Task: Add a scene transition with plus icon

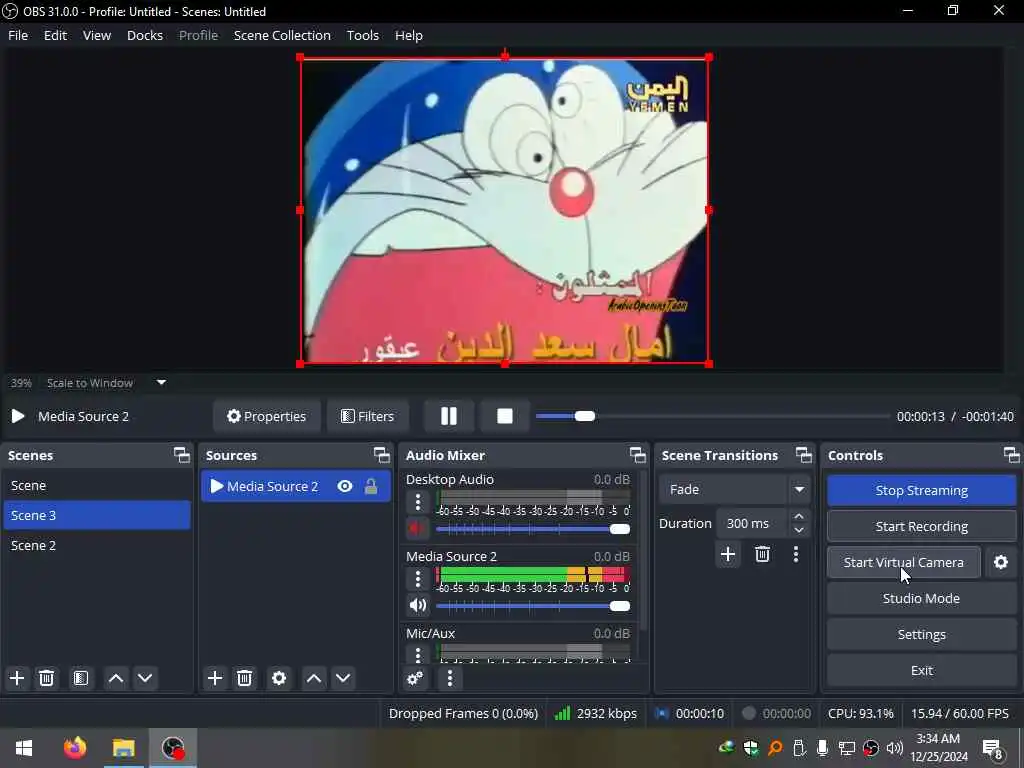Action: pyautogui.click(x=728, y=554)
